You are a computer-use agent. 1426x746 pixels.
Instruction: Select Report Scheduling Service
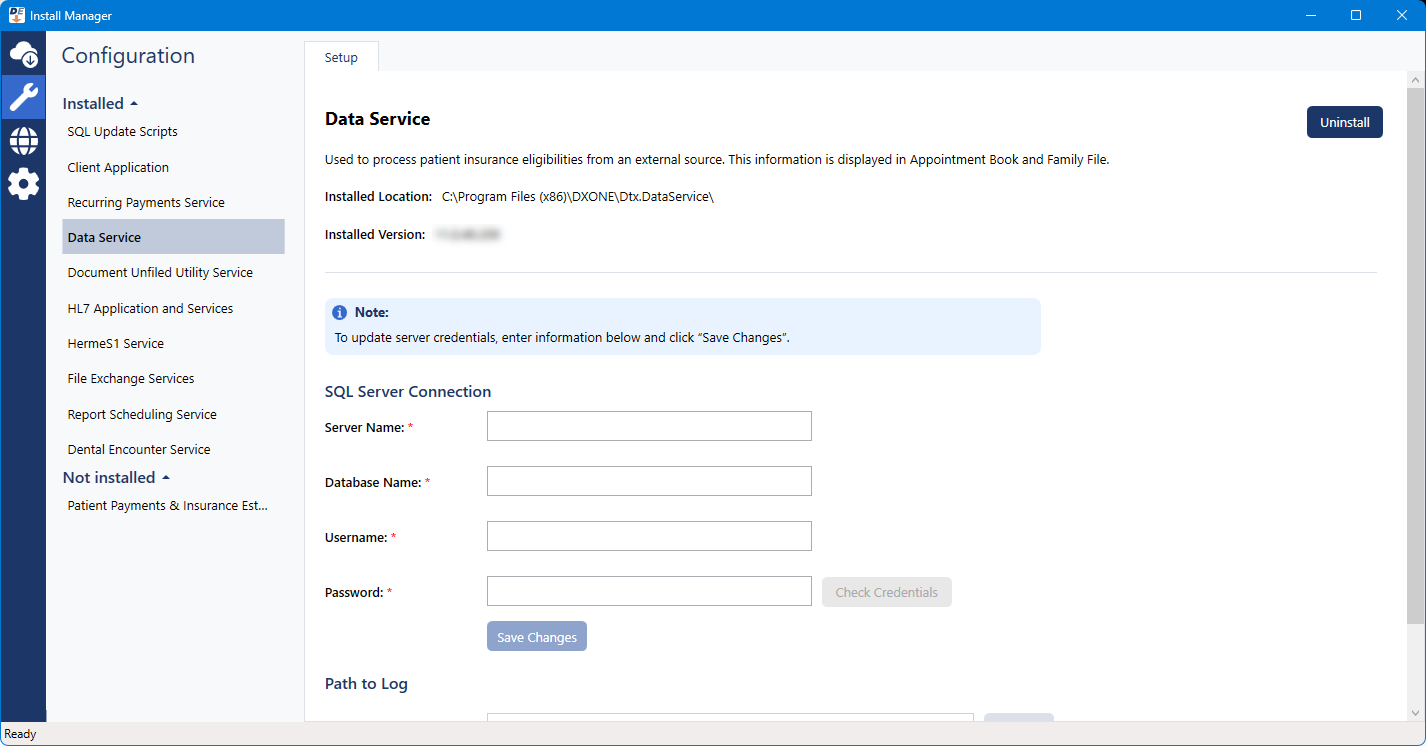click(x=142, y=415)
